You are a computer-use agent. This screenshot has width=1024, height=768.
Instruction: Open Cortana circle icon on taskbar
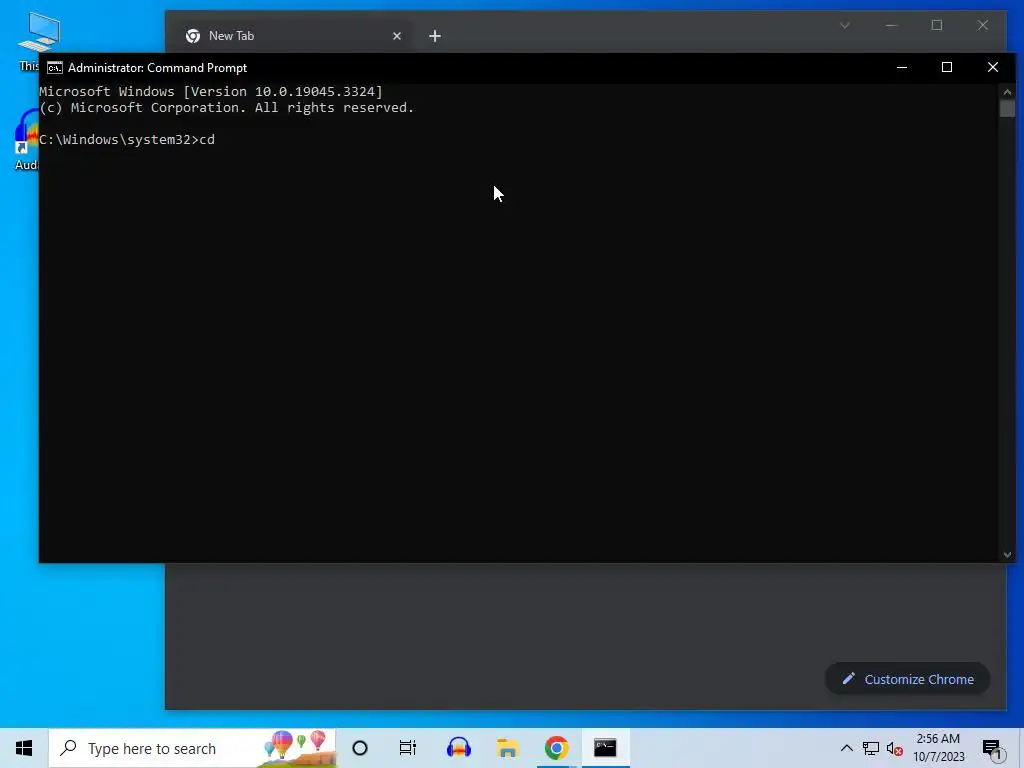tap(360, 748)
